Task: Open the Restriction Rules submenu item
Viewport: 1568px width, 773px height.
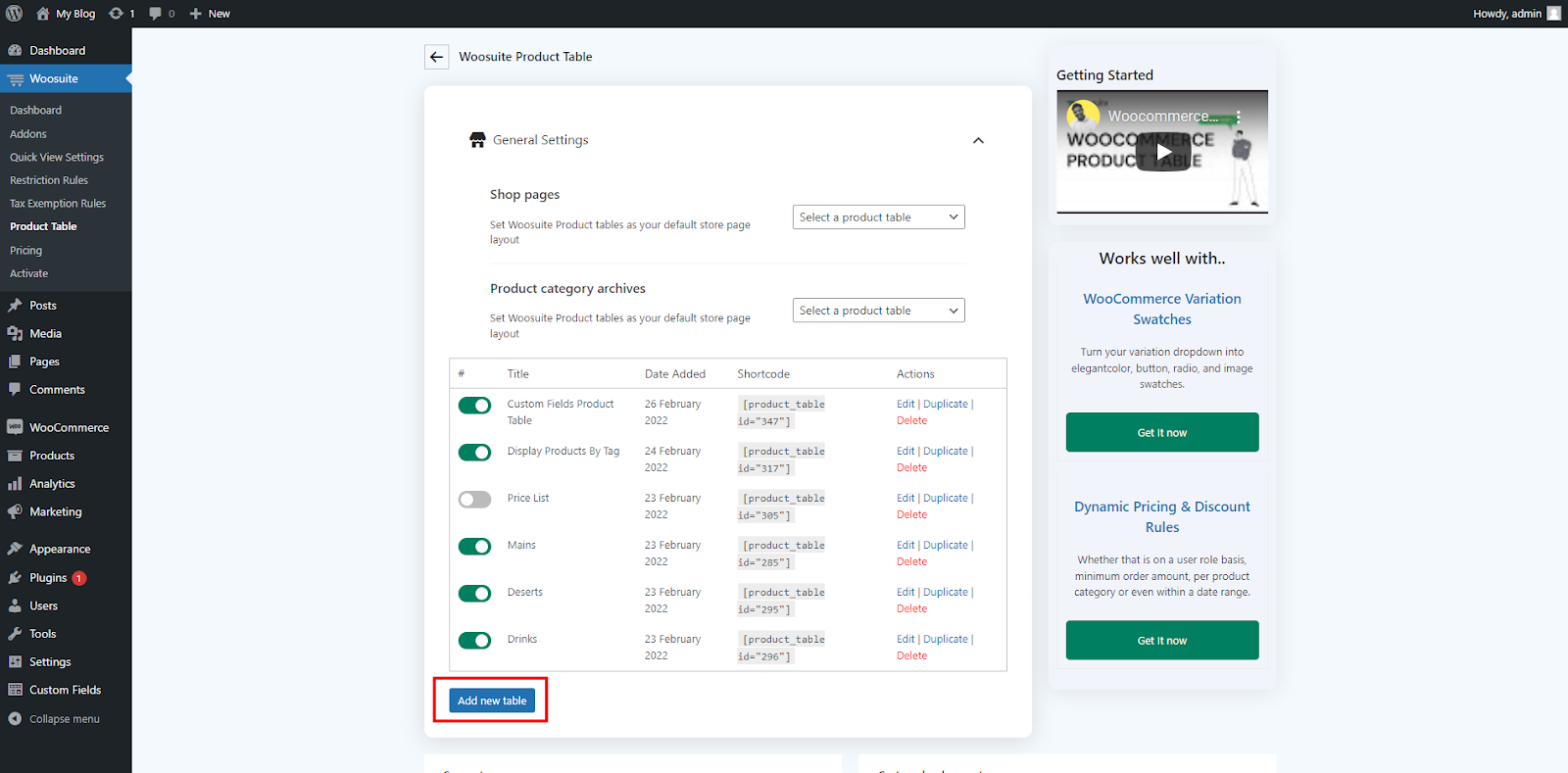Action: point(49,180)
